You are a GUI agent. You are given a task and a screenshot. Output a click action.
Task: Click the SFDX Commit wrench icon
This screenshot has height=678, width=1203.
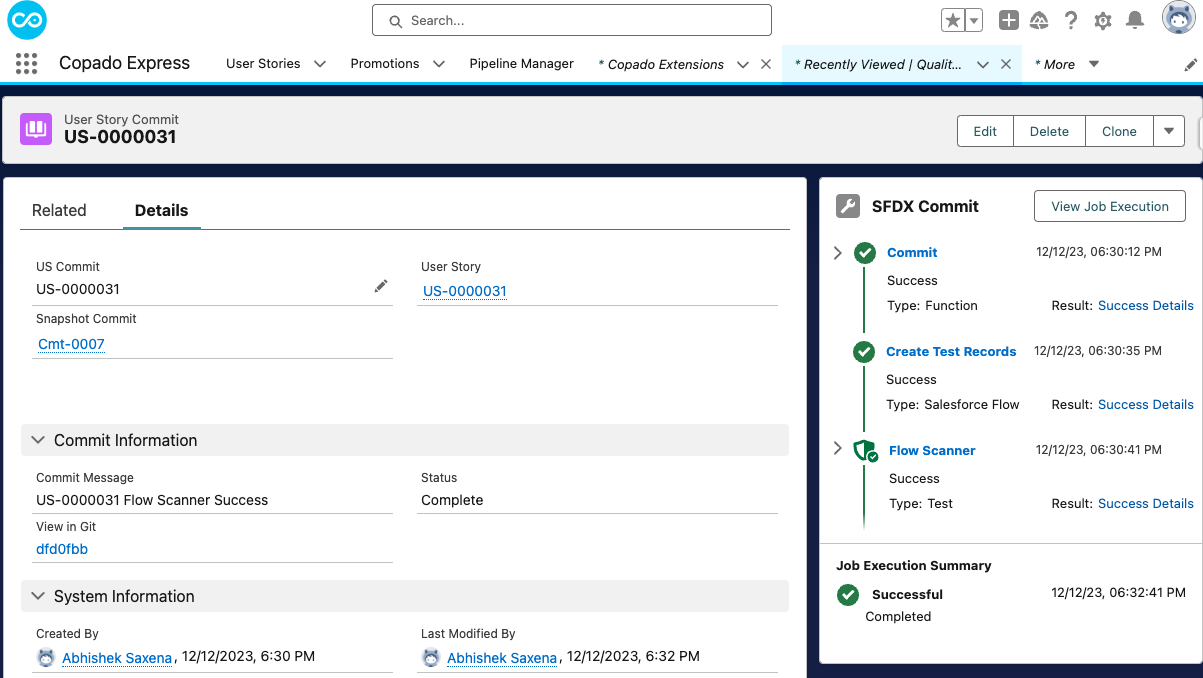(847, 206)
